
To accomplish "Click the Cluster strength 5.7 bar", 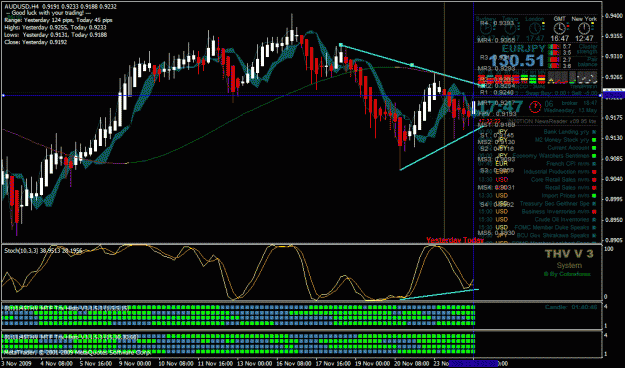I will click(x=554, y=47).
